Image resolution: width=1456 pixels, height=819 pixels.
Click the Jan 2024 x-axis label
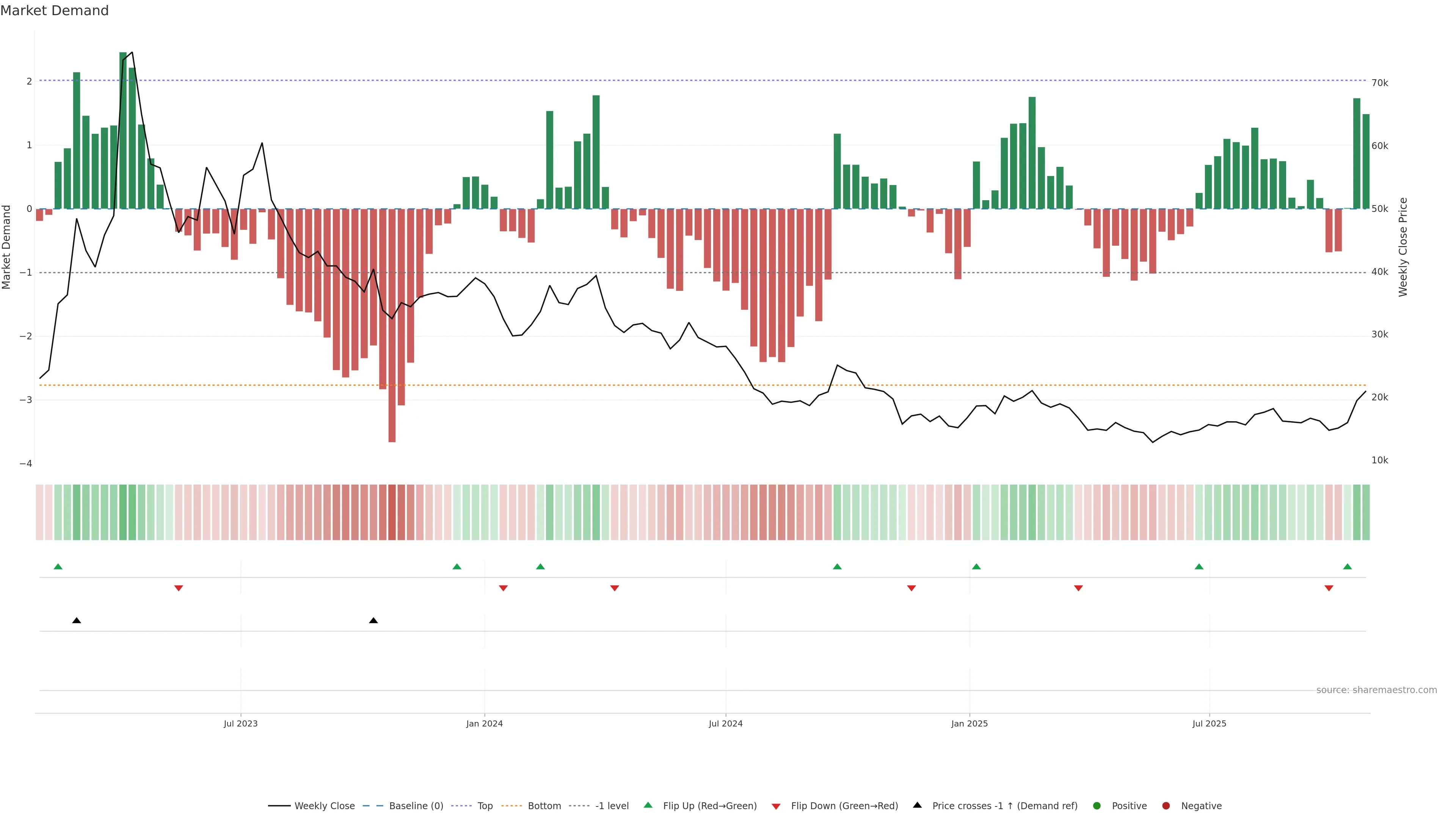(x=485, y=723)
